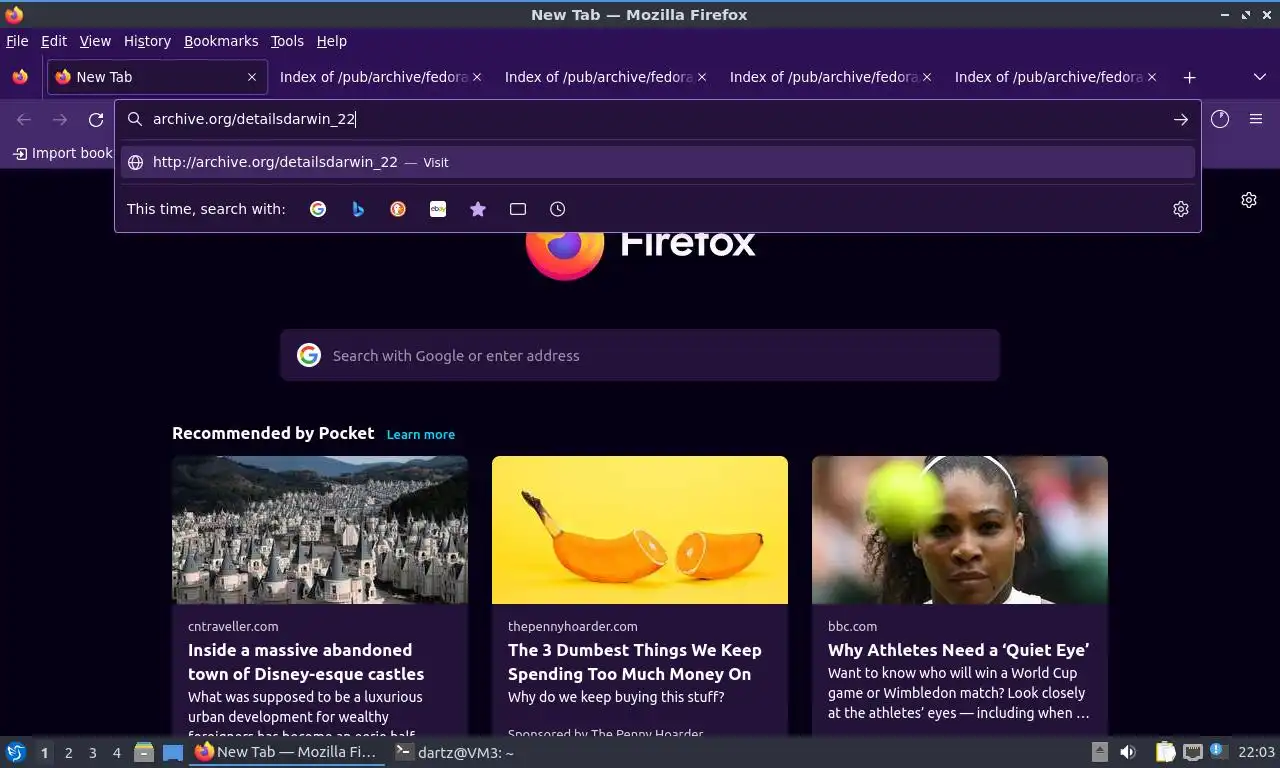Click Learn more next to Pocket
The image size is (1280, 768).
[x=421, y=434]
